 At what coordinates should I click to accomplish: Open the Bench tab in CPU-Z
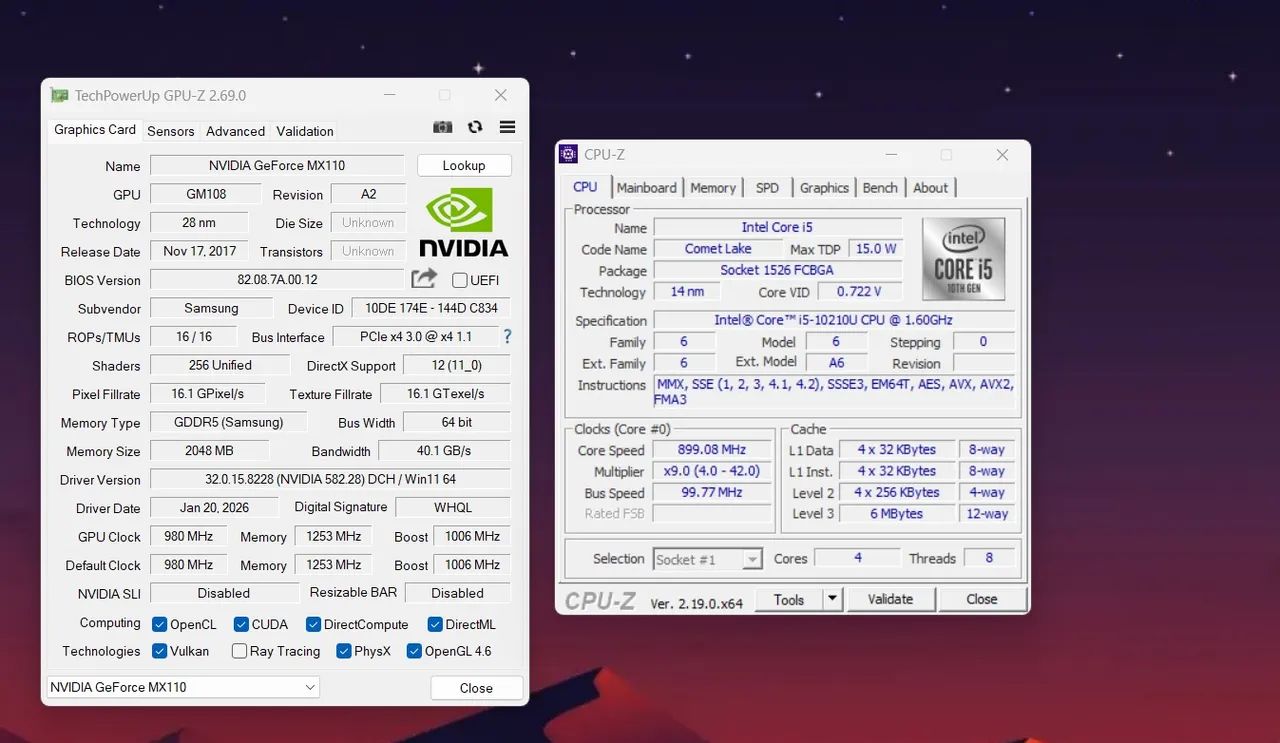[x=880, y=187]
